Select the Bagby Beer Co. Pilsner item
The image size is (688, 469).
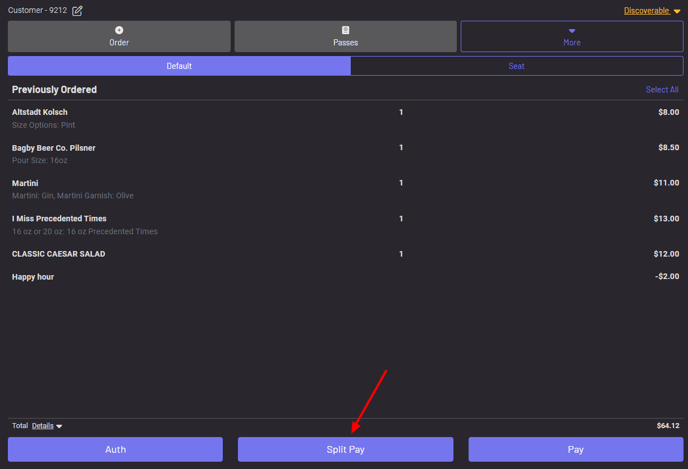53,148
